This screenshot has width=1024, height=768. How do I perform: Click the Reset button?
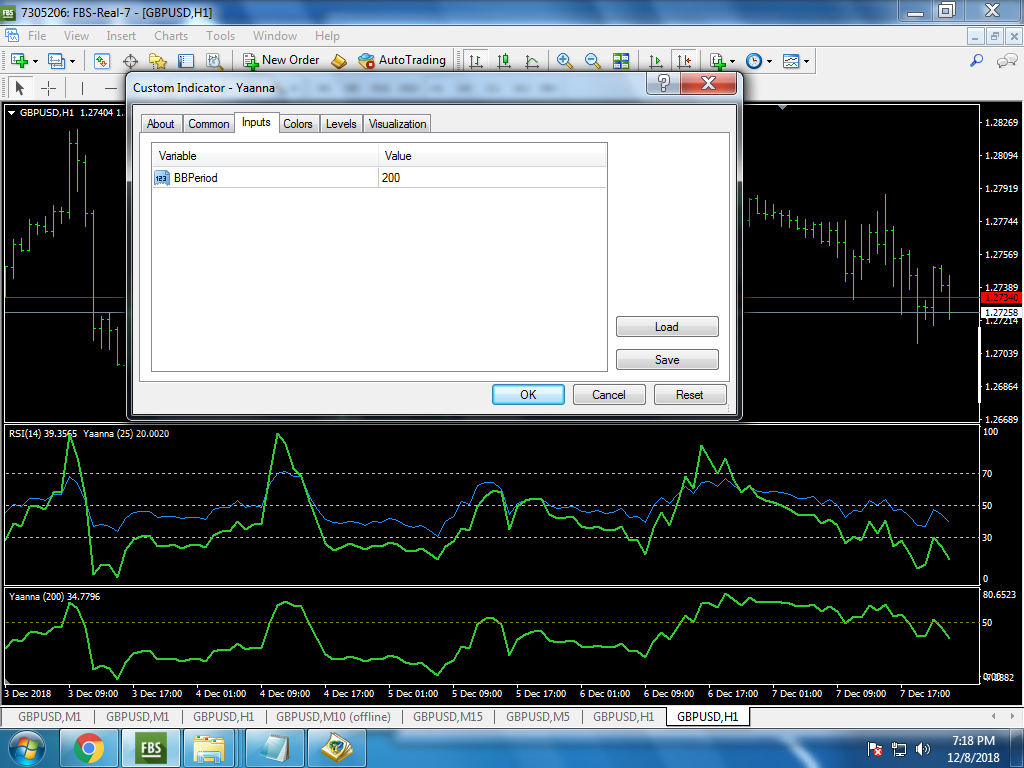689,395
